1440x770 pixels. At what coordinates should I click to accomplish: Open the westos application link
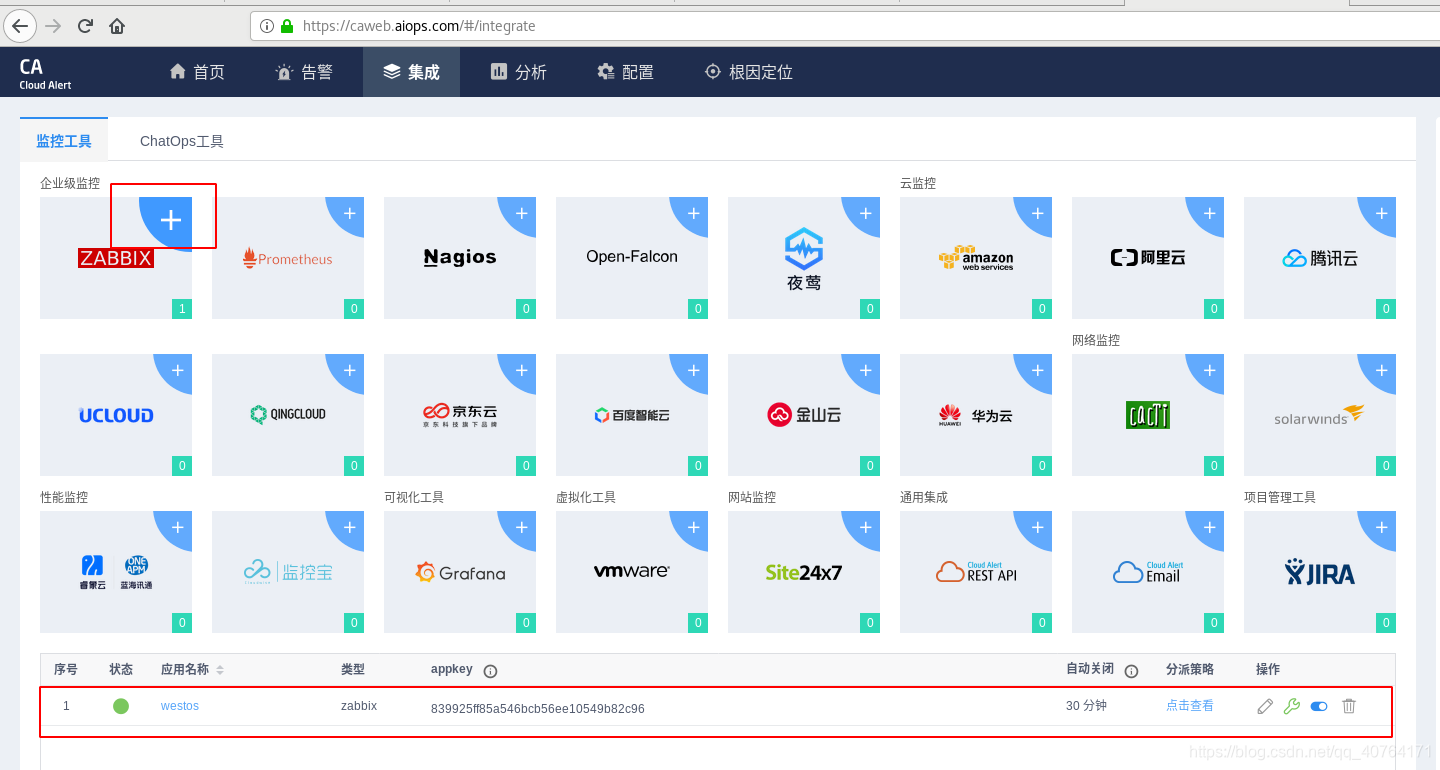[179, 705]
